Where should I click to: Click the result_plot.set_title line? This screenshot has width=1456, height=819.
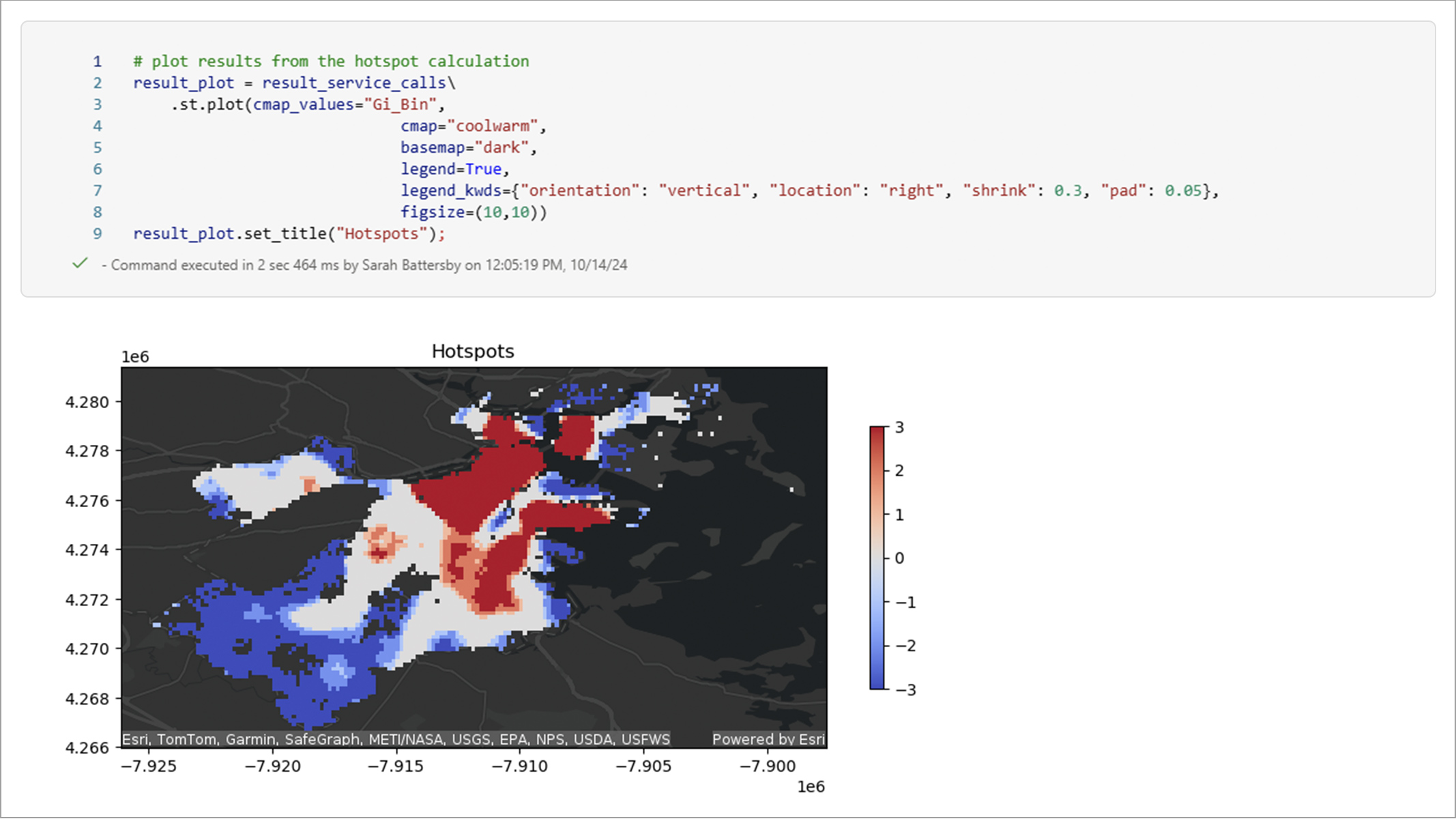click(x=289, y=233)
